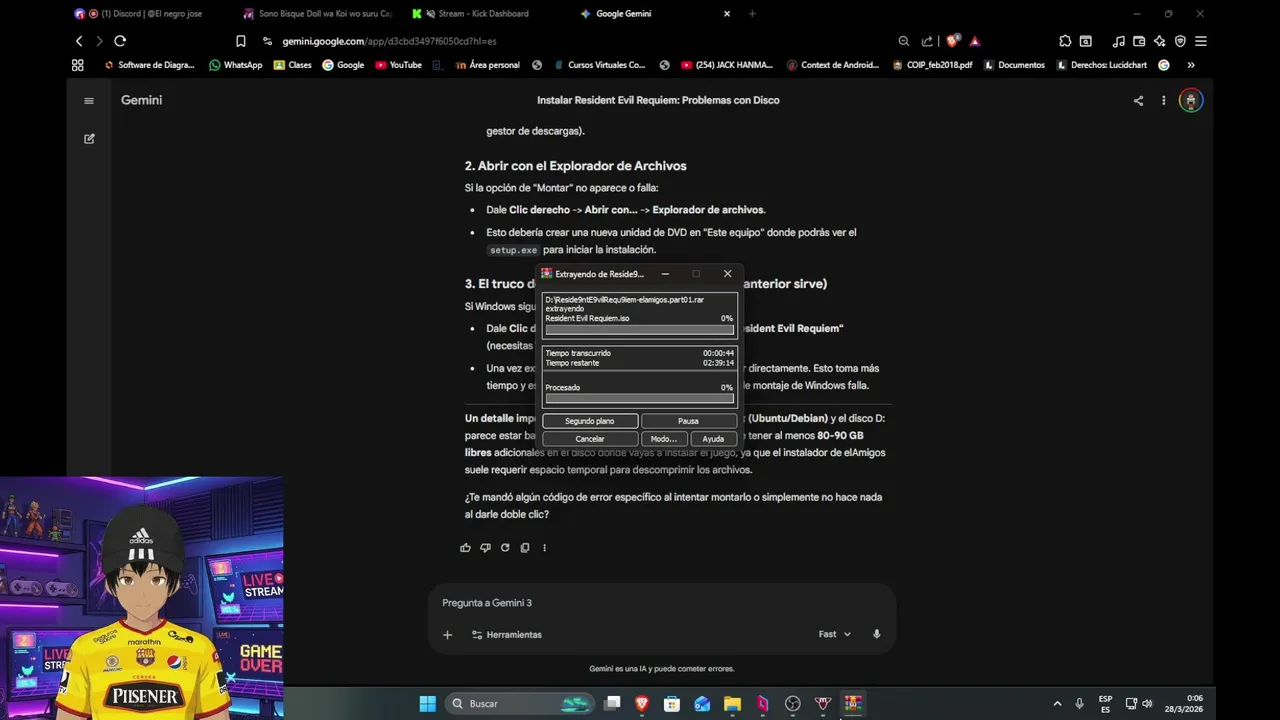Focus the Pregunta a Gemini 3 input
Viewport: 1280px width, 720px height.
[x=661, y=603]
